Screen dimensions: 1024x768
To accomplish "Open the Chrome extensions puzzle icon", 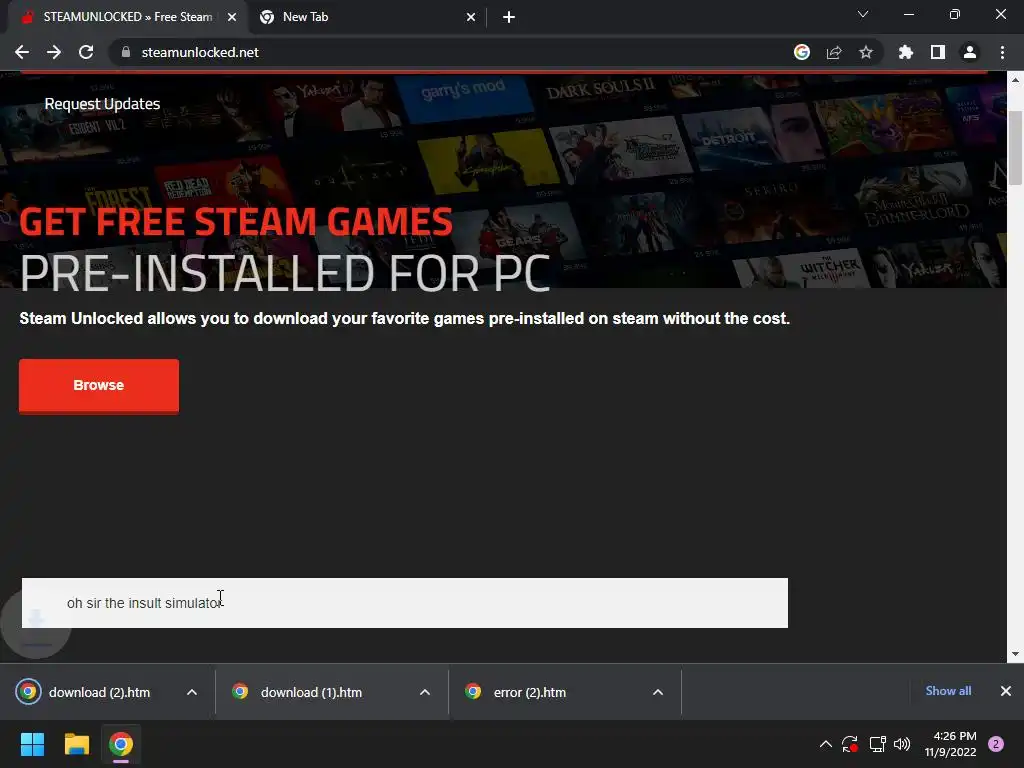I will pyautogui.click(x=906, y=52).
